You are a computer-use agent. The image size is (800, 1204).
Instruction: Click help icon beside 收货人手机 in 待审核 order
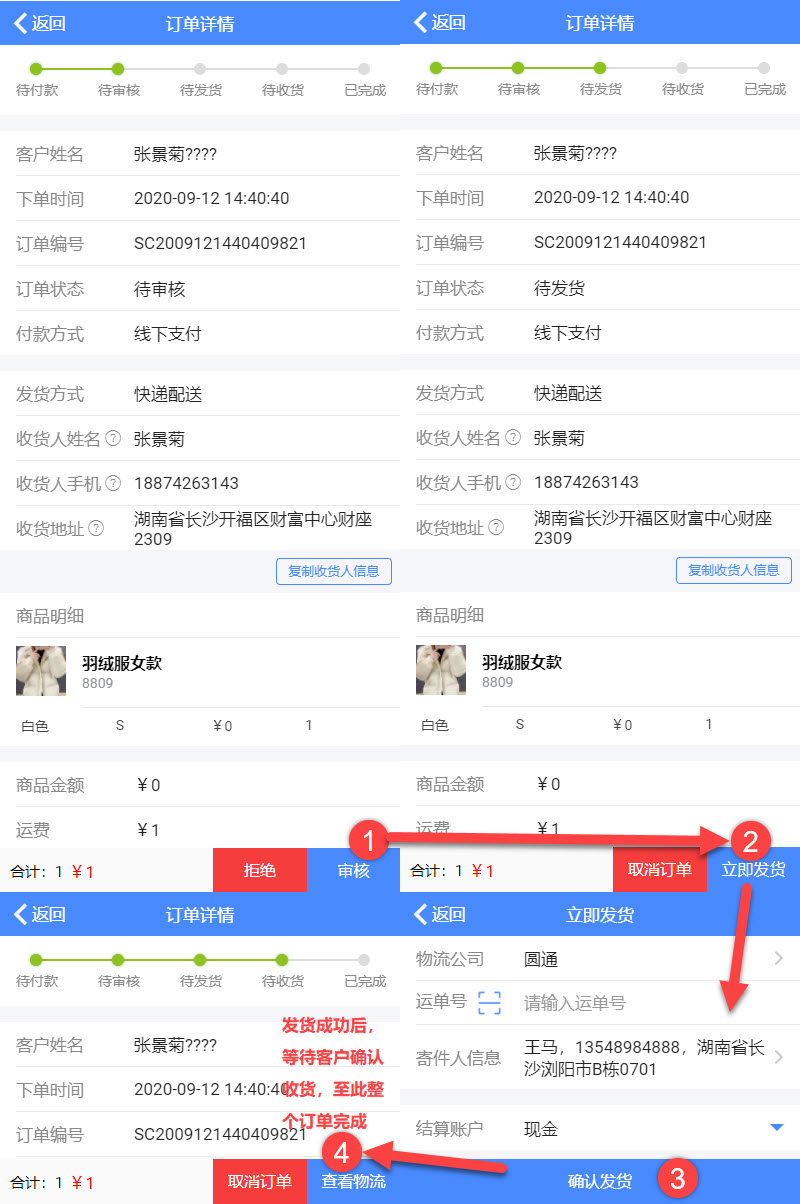coord(113,483)
